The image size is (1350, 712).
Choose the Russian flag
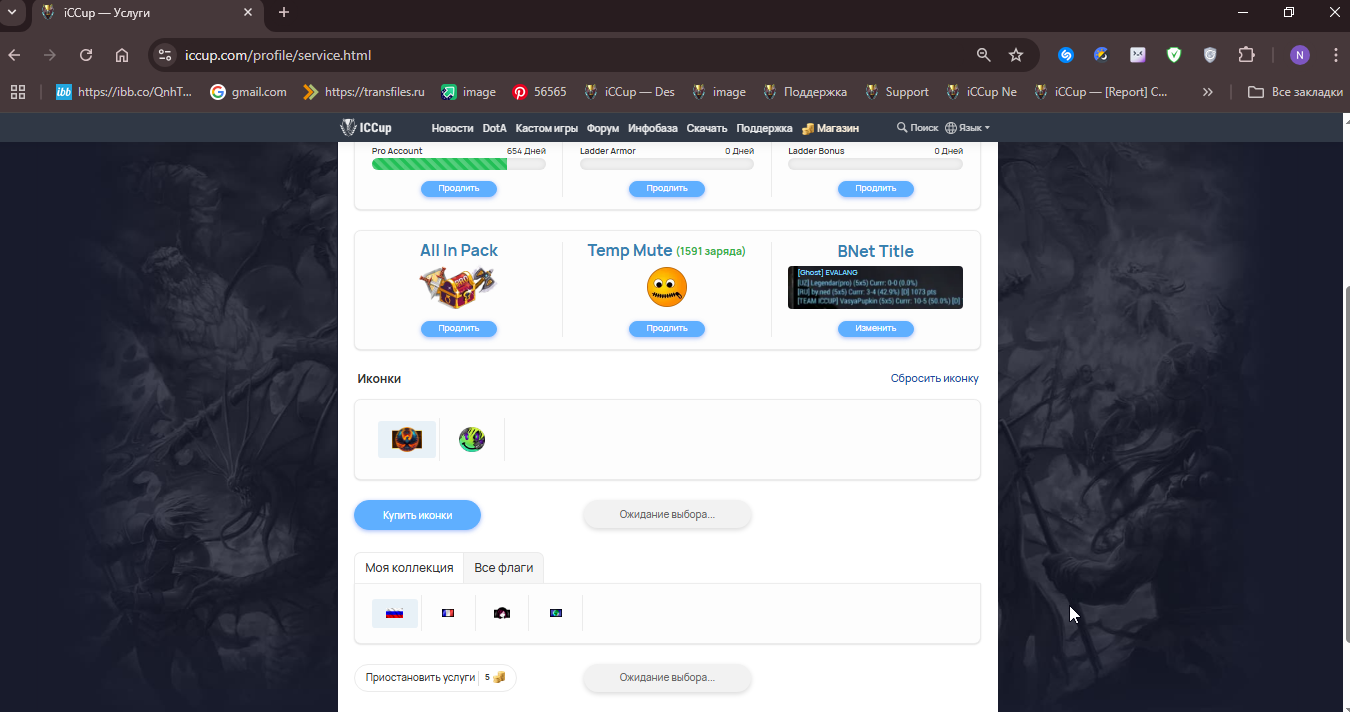click(395, 613)
